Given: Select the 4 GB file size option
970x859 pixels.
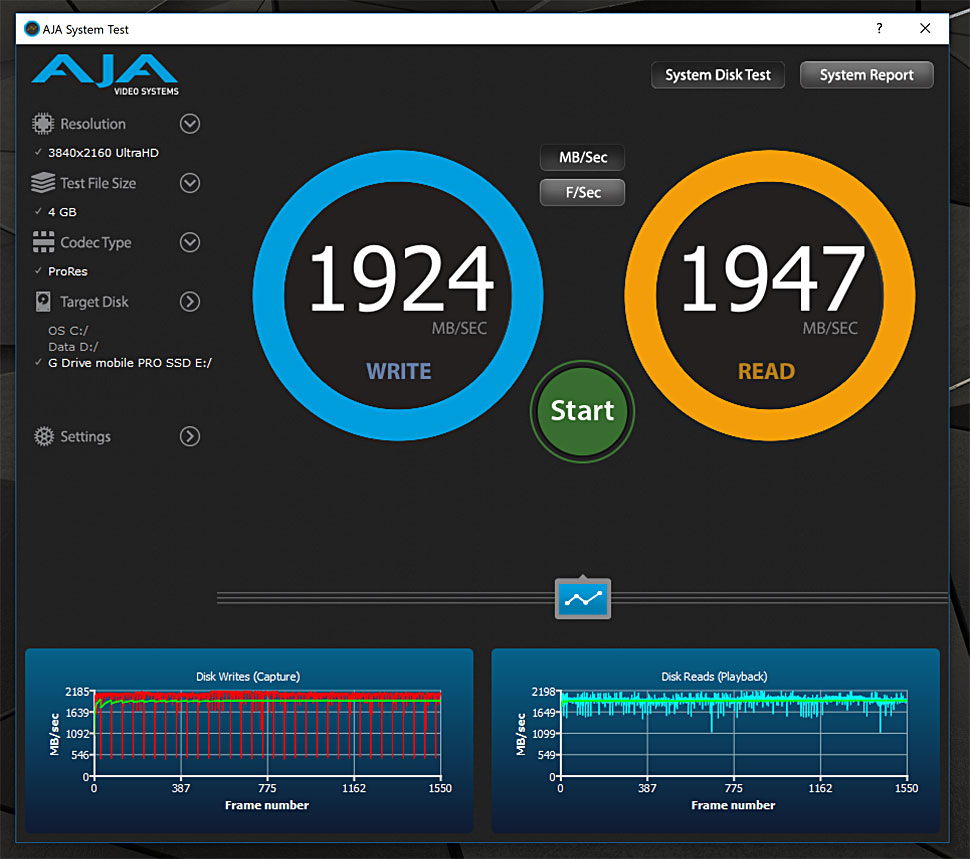Looking at the screenshot, I should [62, 212].
